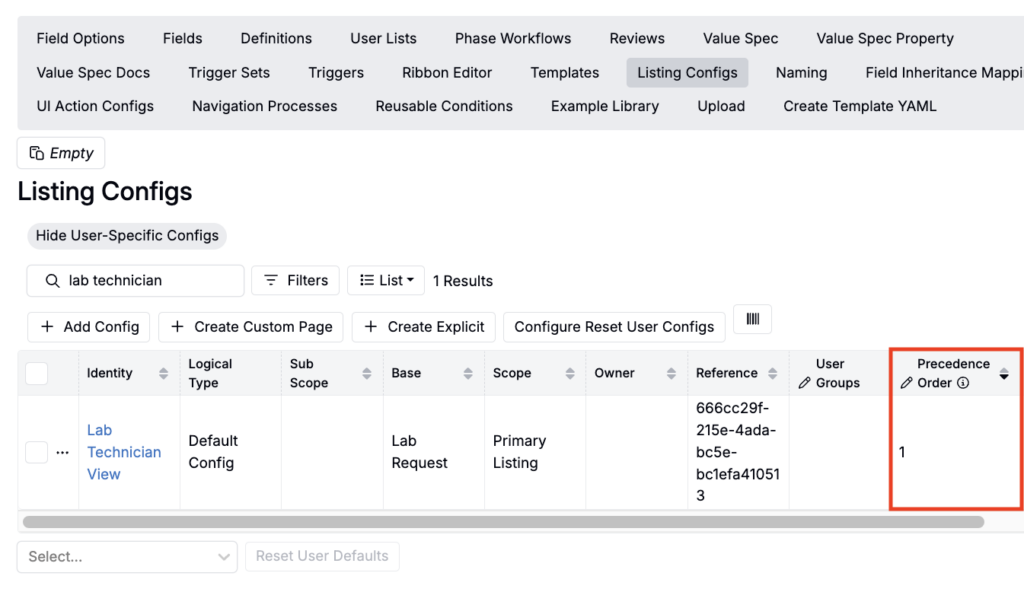Click the sort icon on Owner column

671,373
